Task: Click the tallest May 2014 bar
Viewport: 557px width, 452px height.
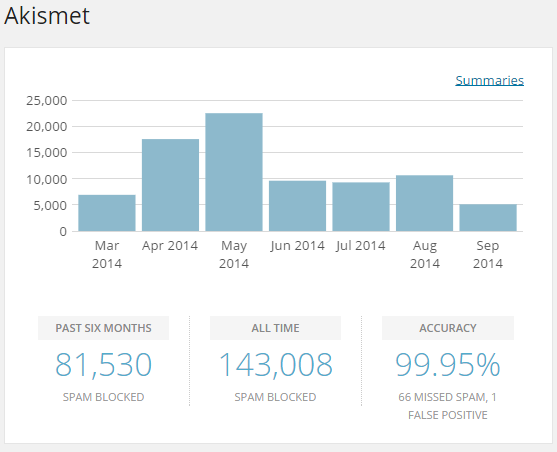Action: tap(234, 172)
